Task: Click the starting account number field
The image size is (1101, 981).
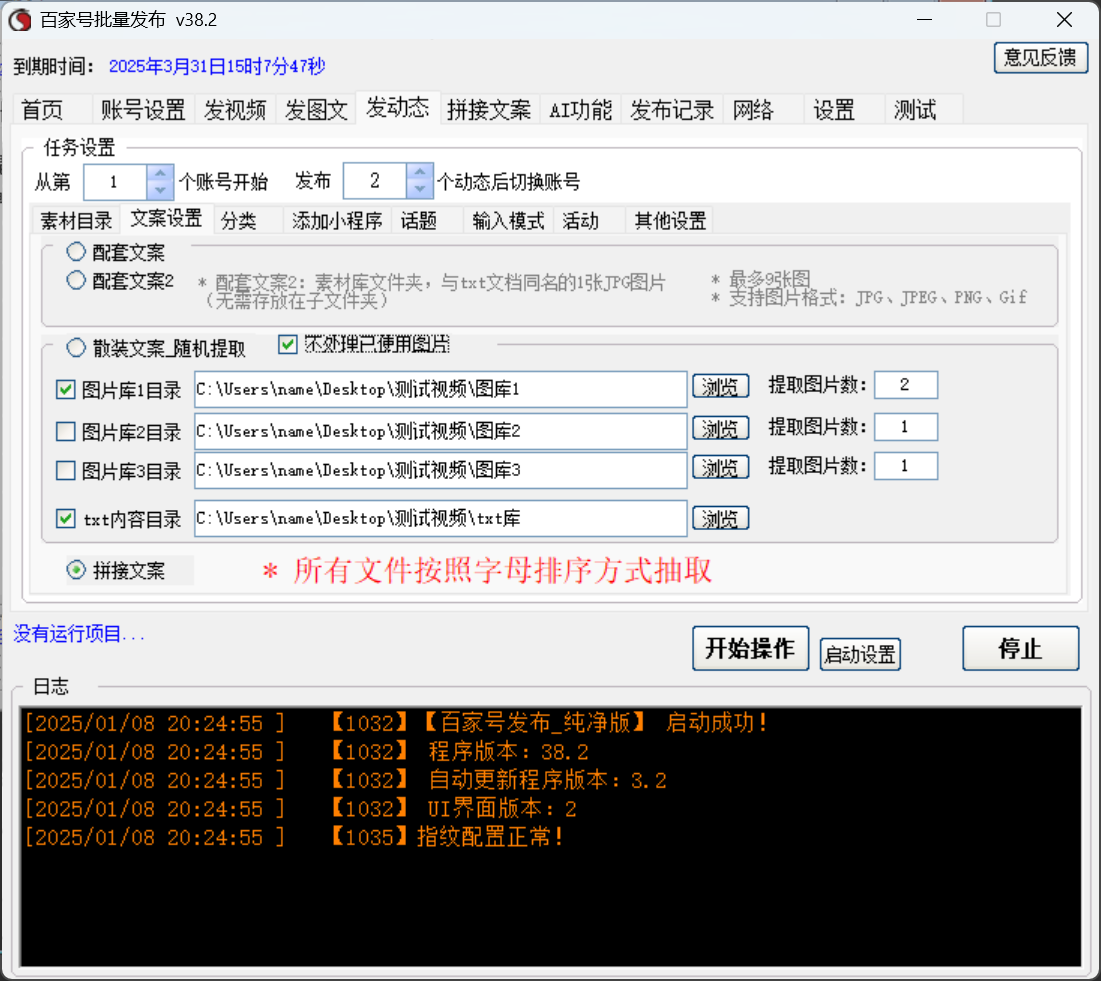Action: pos(115,182)
